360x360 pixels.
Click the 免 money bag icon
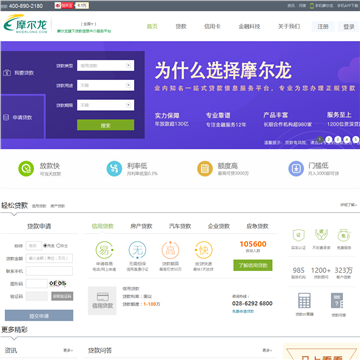344,235
